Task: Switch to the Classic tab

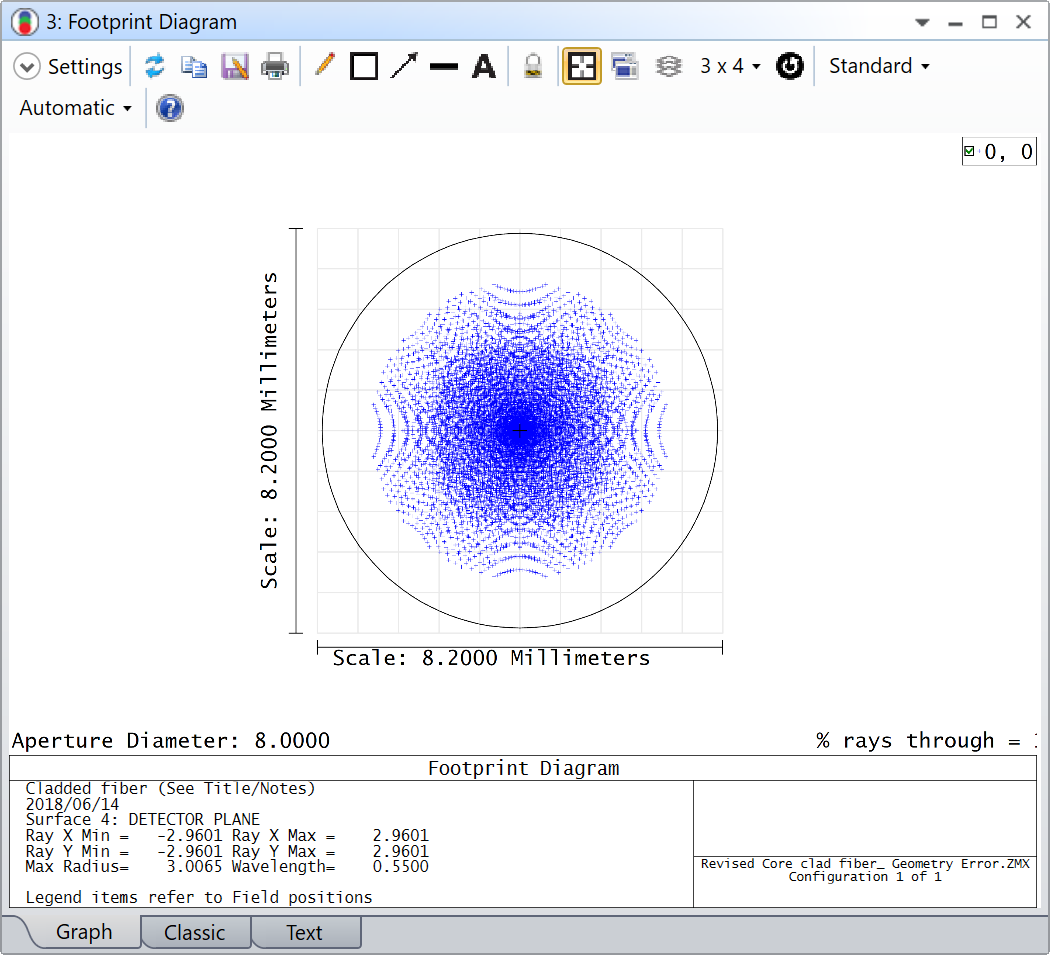Action: [195, 932]
